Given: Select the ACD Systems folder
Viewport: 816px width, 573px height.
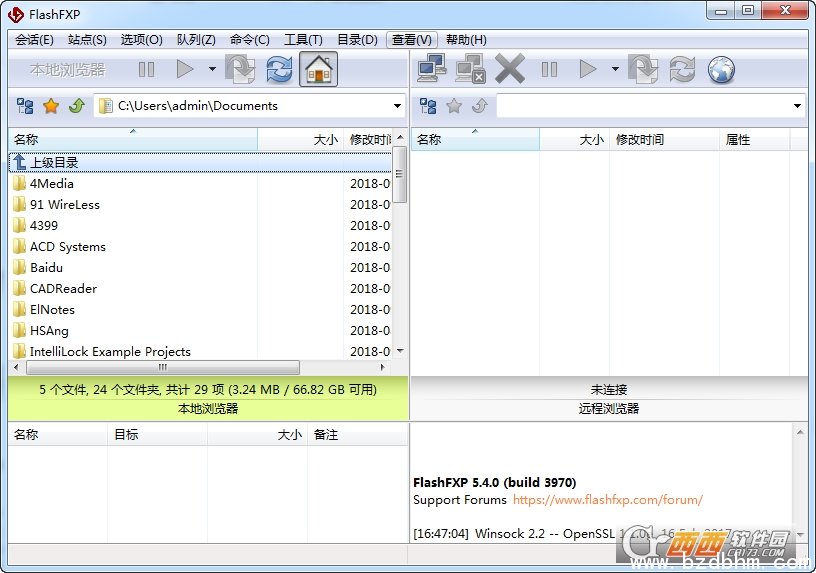Looking at the screenshot, I should point(68,246).
